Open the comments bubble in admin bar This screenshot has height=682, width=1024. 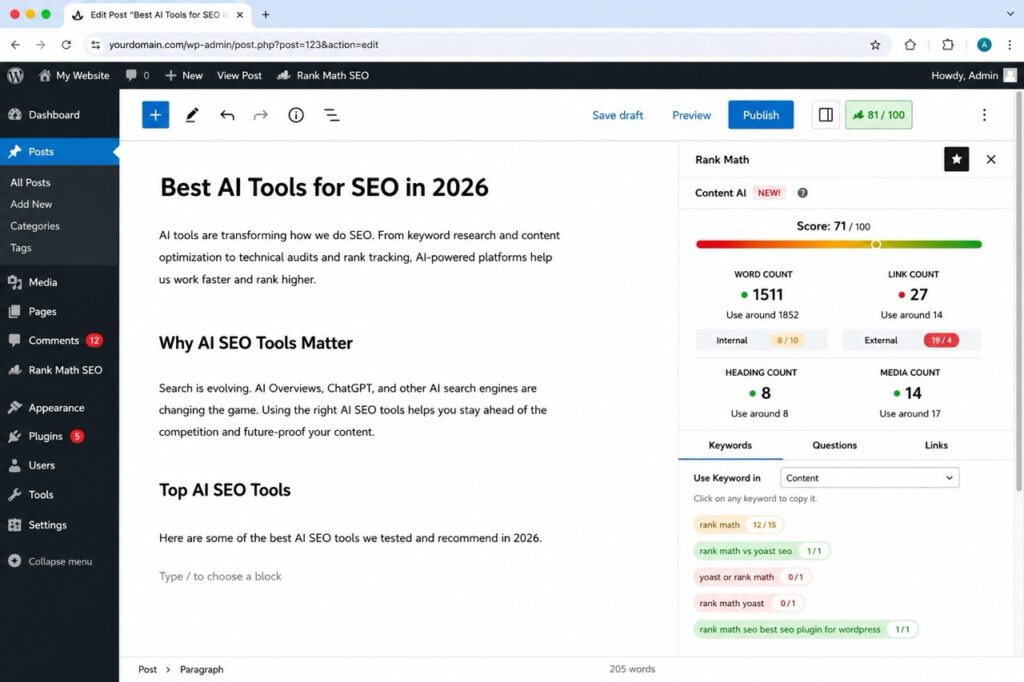[x=137, y=75]
